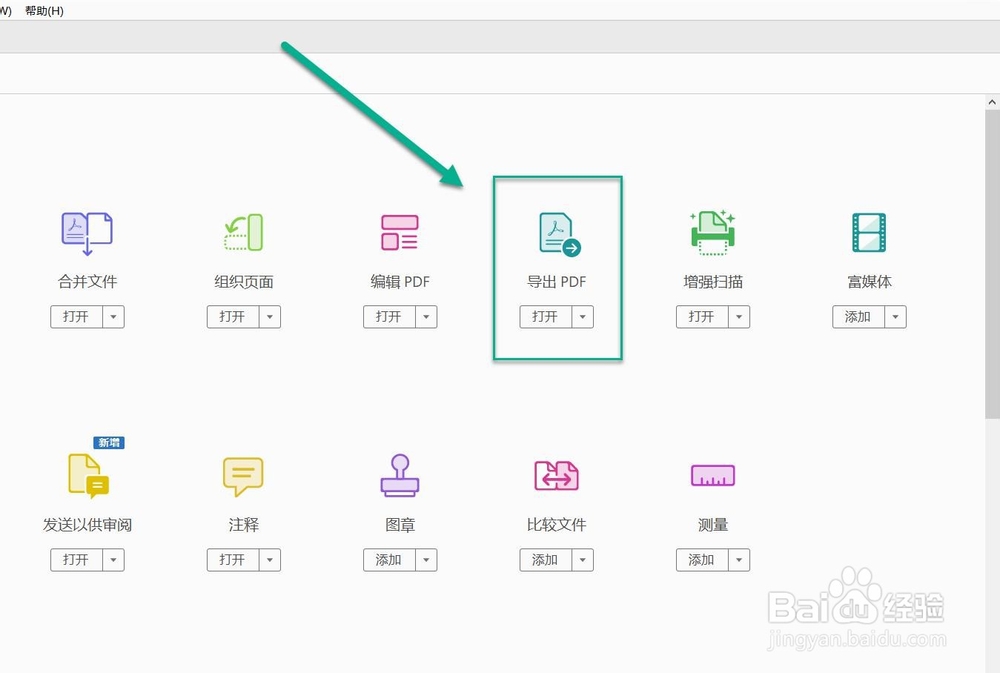Open the 比较文件 (Compare Files) icon

pyautogui.click(x=556, y=476)
